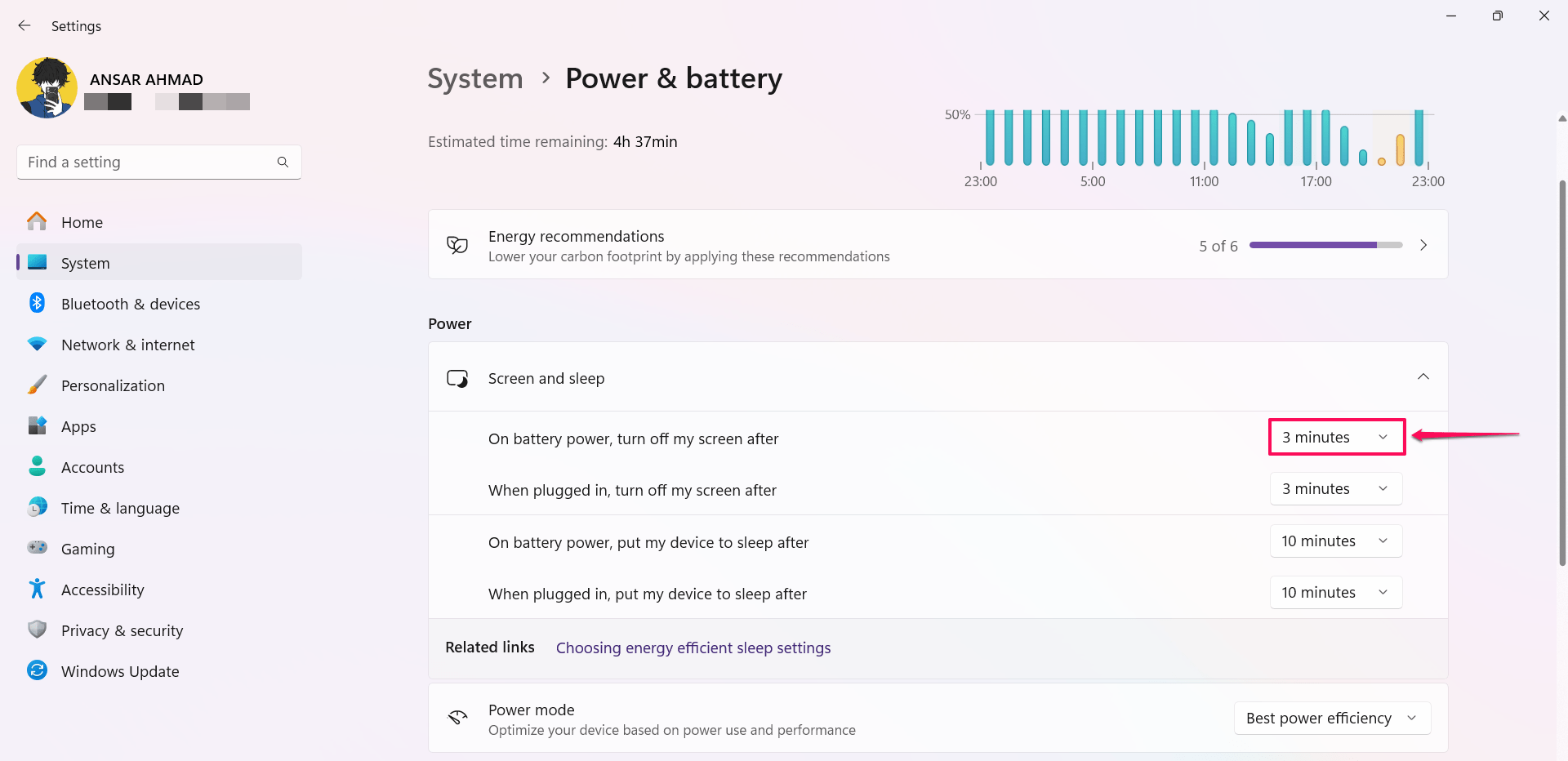Click the search magnifier icon
Viewport: 1568px width, 761px height.
[x=283, y=162]
